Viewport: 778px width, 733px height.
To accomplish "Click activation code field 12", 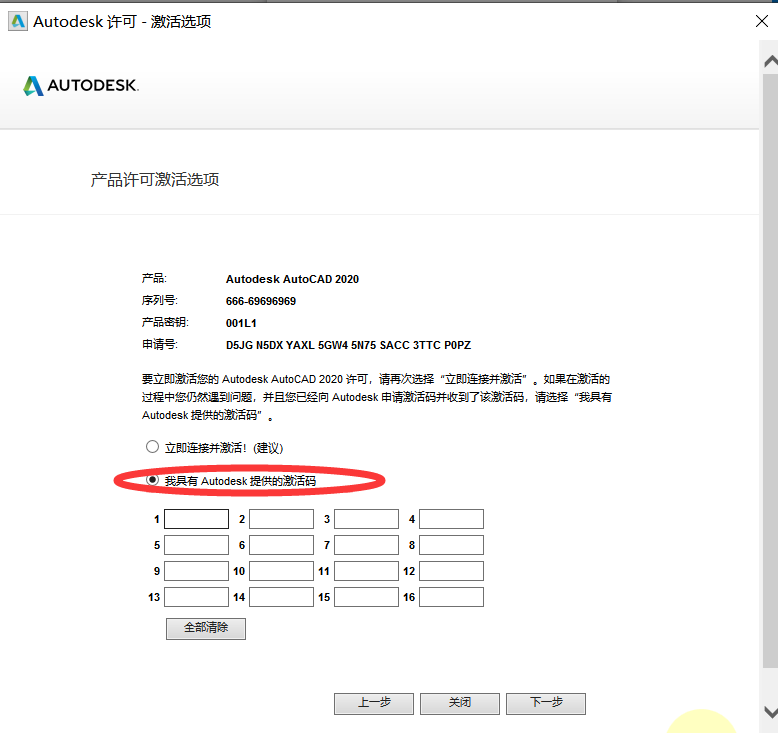I will tap(451, 571).
